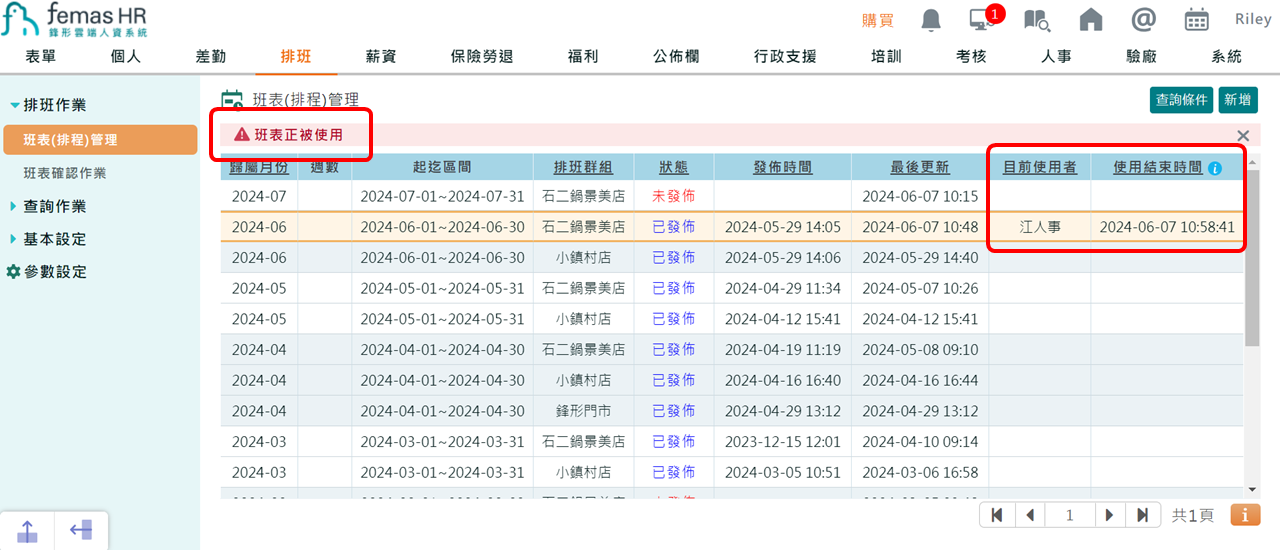Click the 新增 button

pyautogui.click(x=1237, y=100)
